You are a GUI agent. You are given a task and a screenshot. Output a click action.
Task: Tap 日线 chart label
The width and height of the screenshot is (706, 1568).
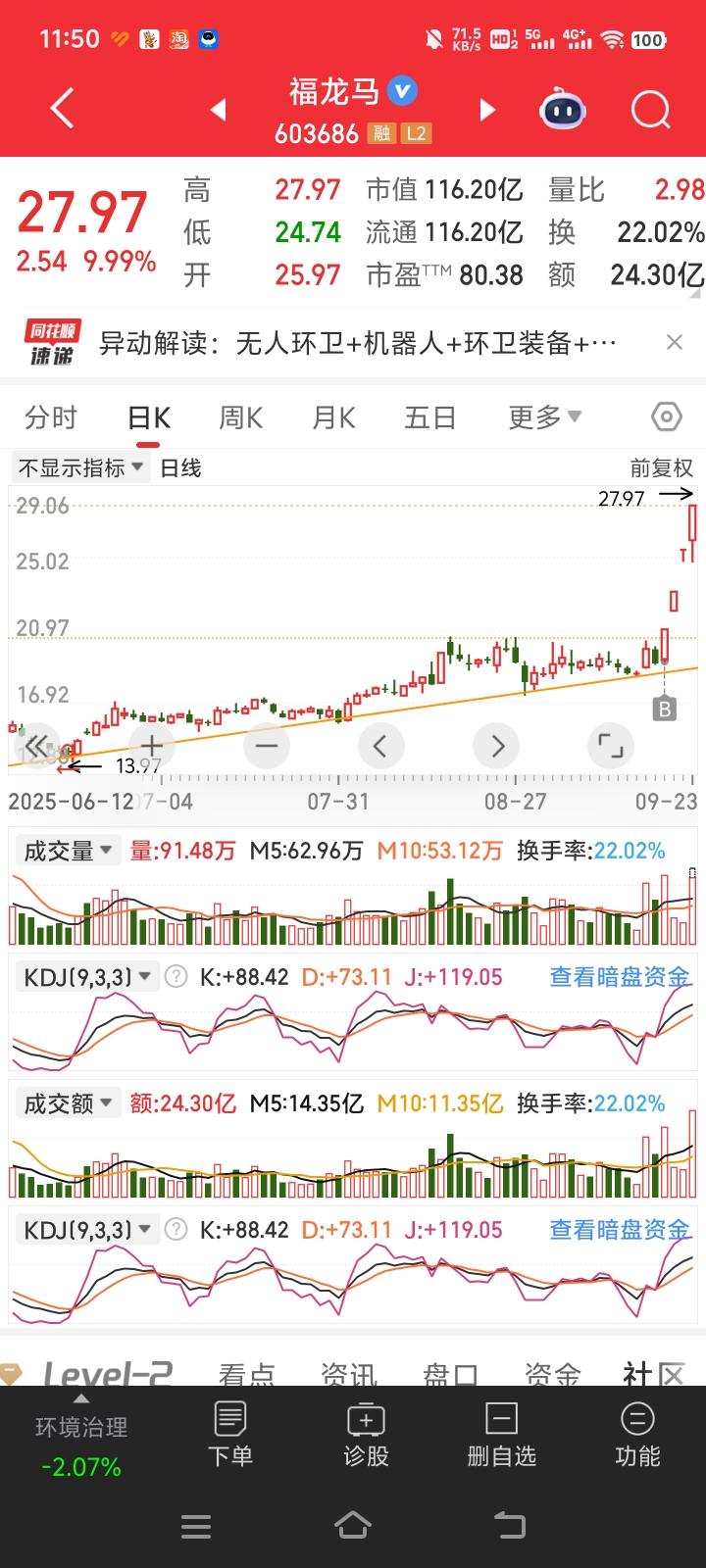[x=180, y=468]
